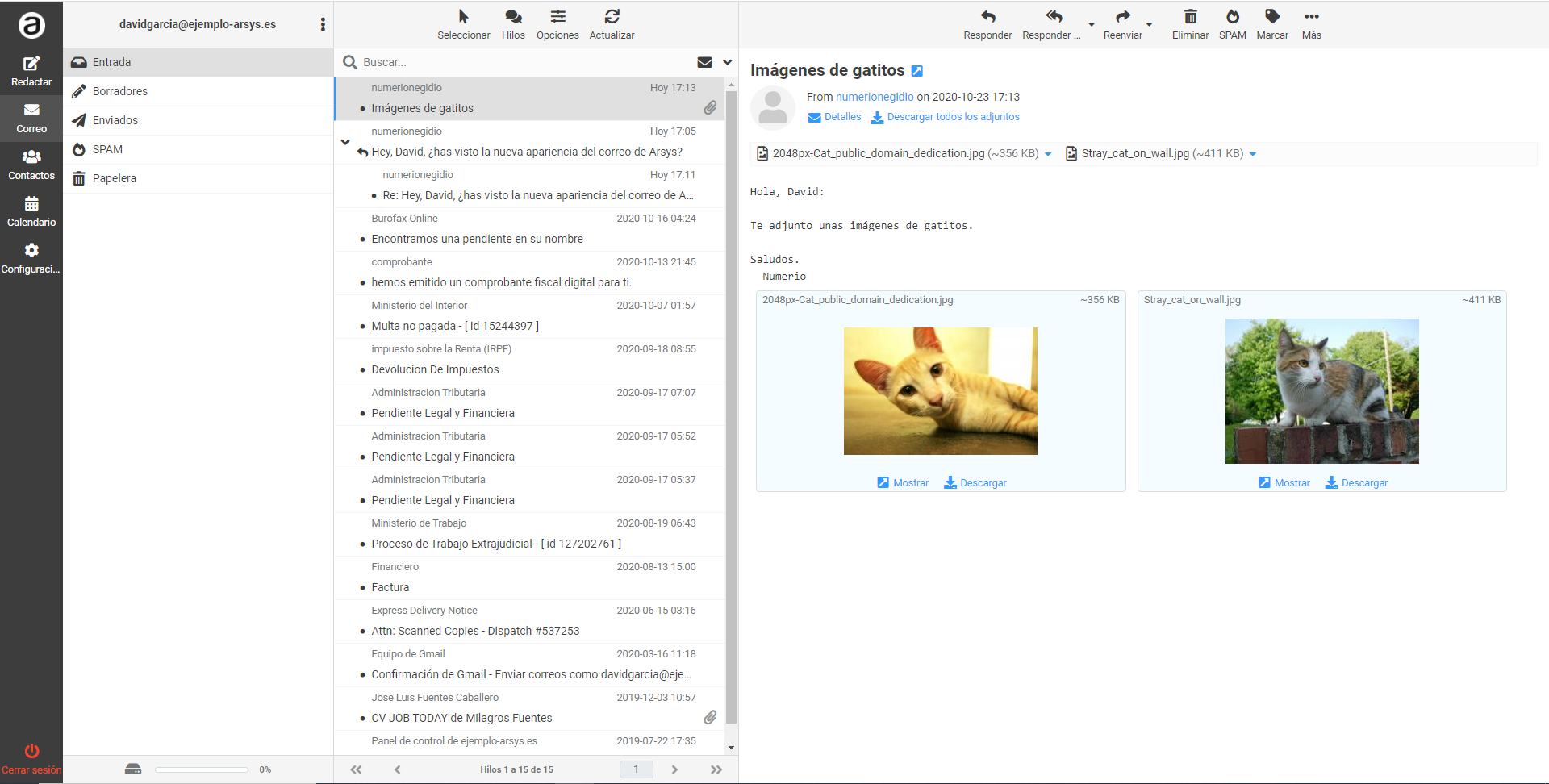Viewport: 1549px width, 784px height.
Task: Click the page number field
Action: pyautogui.click(x=636, y=769)
